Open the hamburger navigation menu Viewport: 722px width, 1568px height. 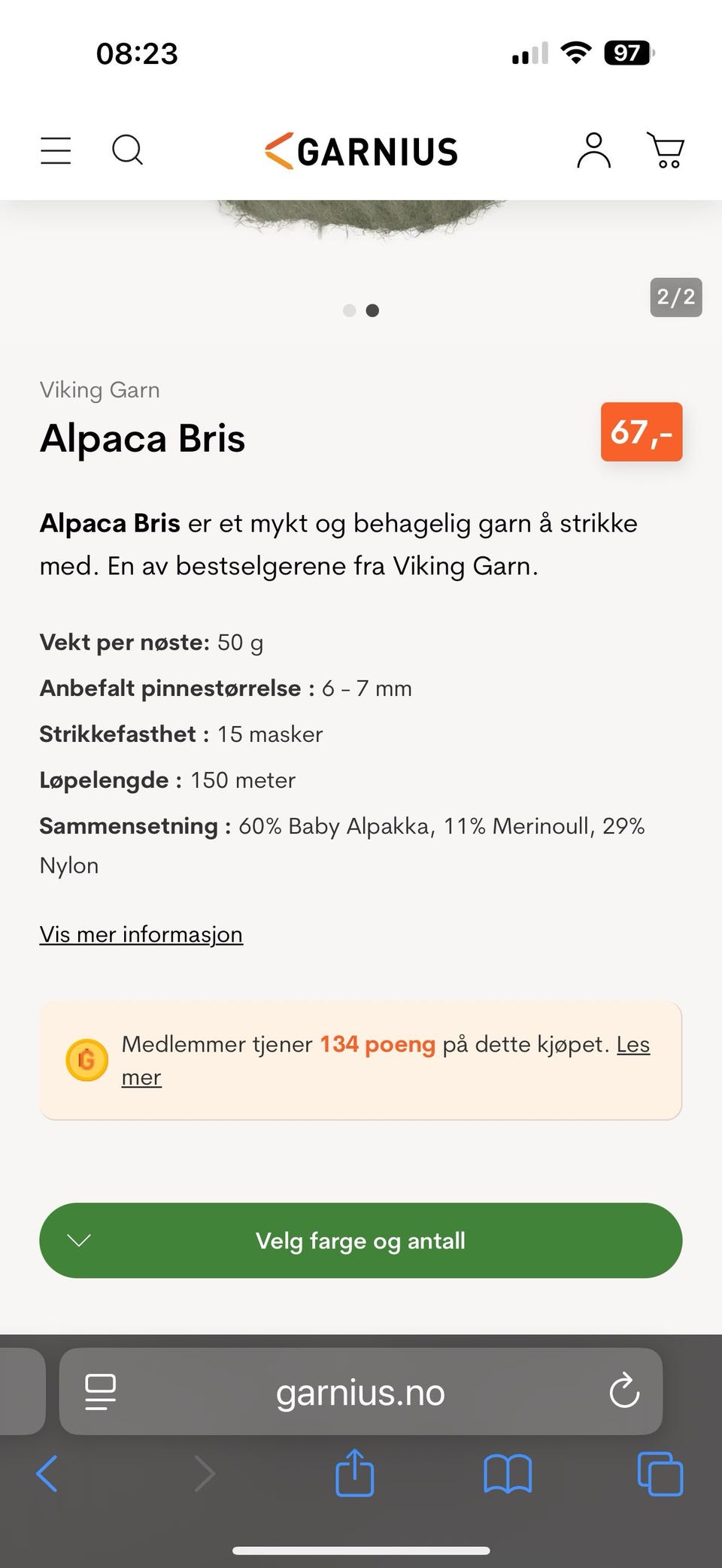54,150
